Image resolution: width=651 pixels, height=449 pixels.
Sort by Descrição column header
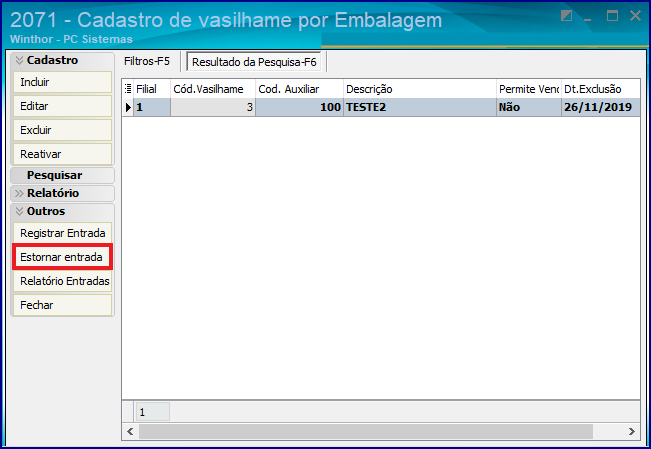point(420,89)
